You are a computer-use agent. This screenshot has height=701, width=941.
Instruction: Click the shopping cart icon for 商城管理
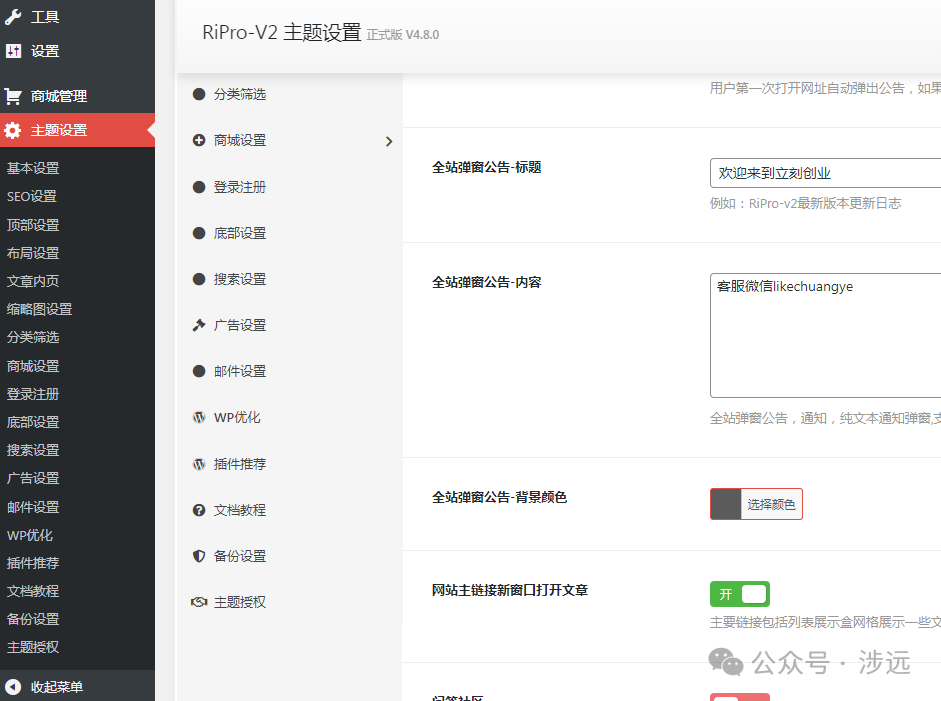(13, 96)
